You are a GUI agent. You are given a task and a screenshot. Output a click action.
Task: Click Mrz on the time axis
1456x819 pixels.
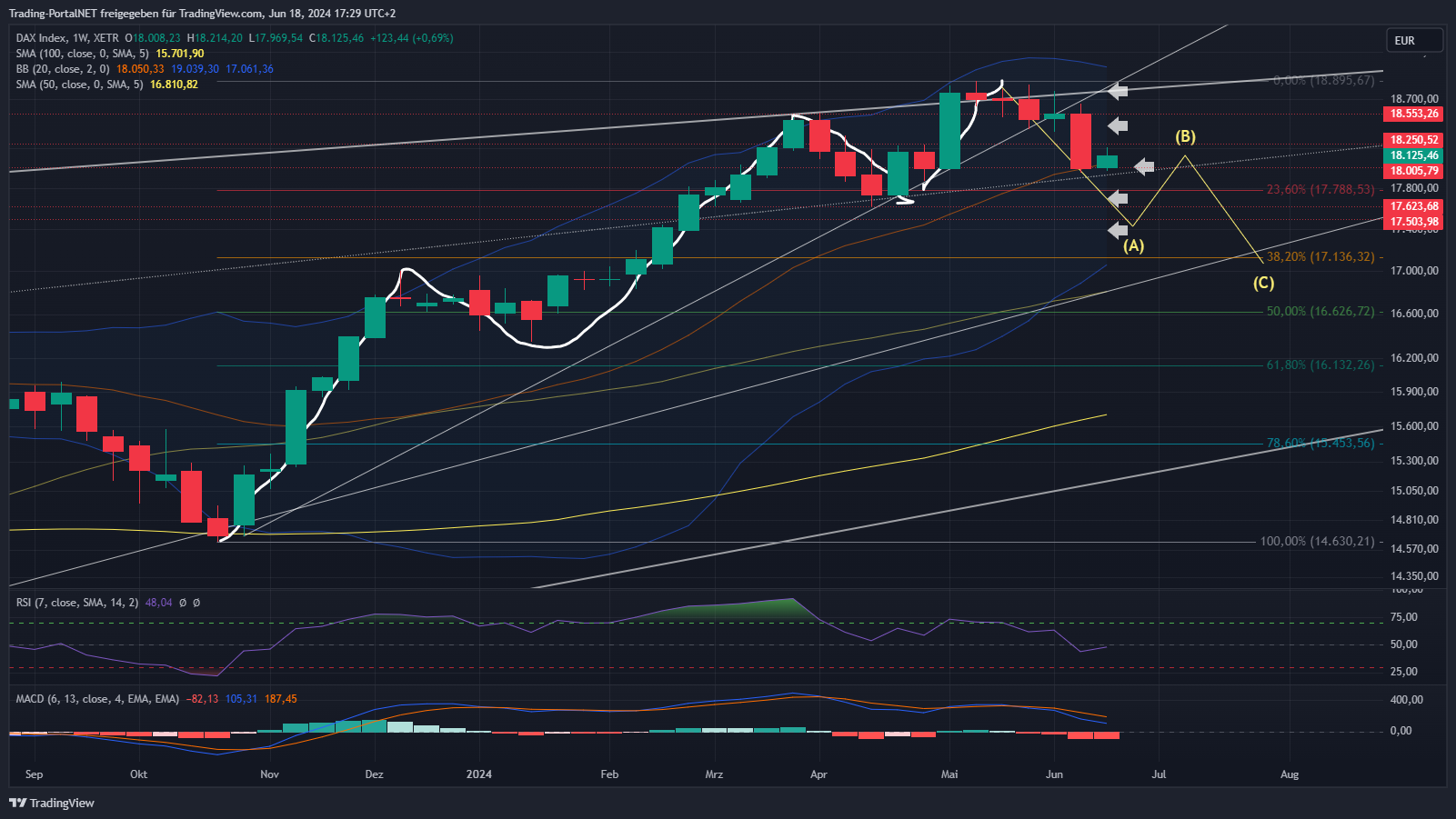[714, 774]
